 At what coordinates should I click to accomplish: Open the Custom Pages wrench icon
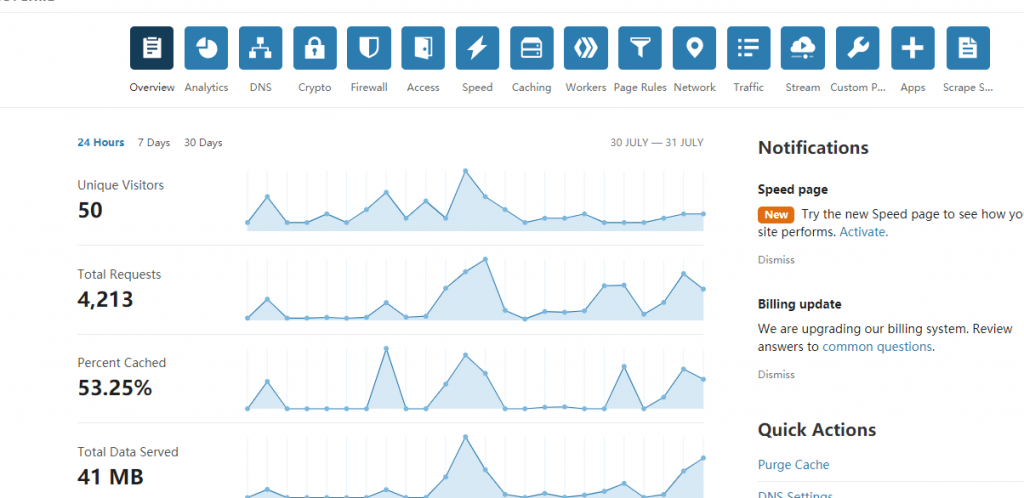point(857,48)
